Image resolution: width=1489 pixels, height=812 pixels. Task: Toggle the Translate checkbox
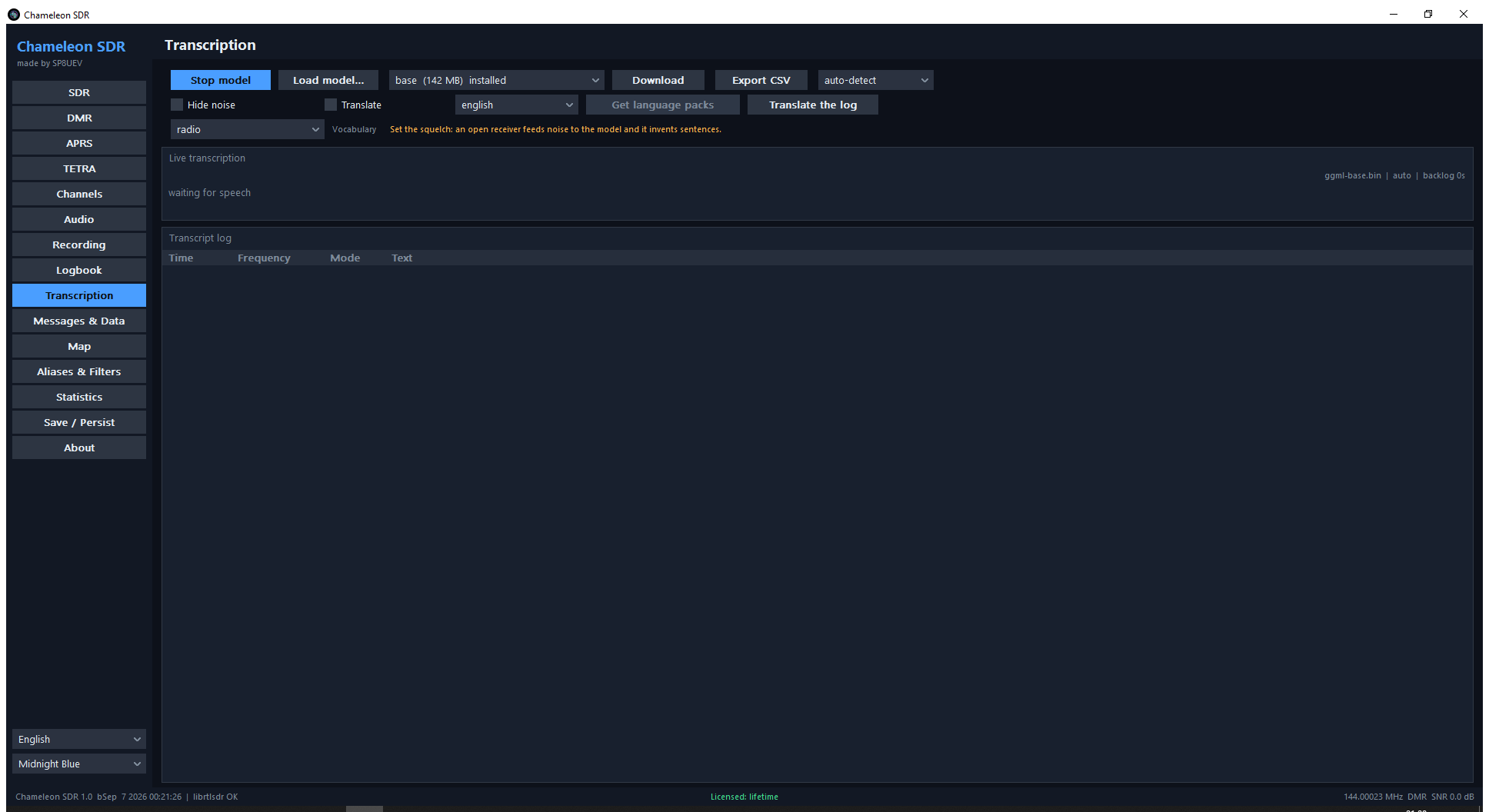click(331, 105)
